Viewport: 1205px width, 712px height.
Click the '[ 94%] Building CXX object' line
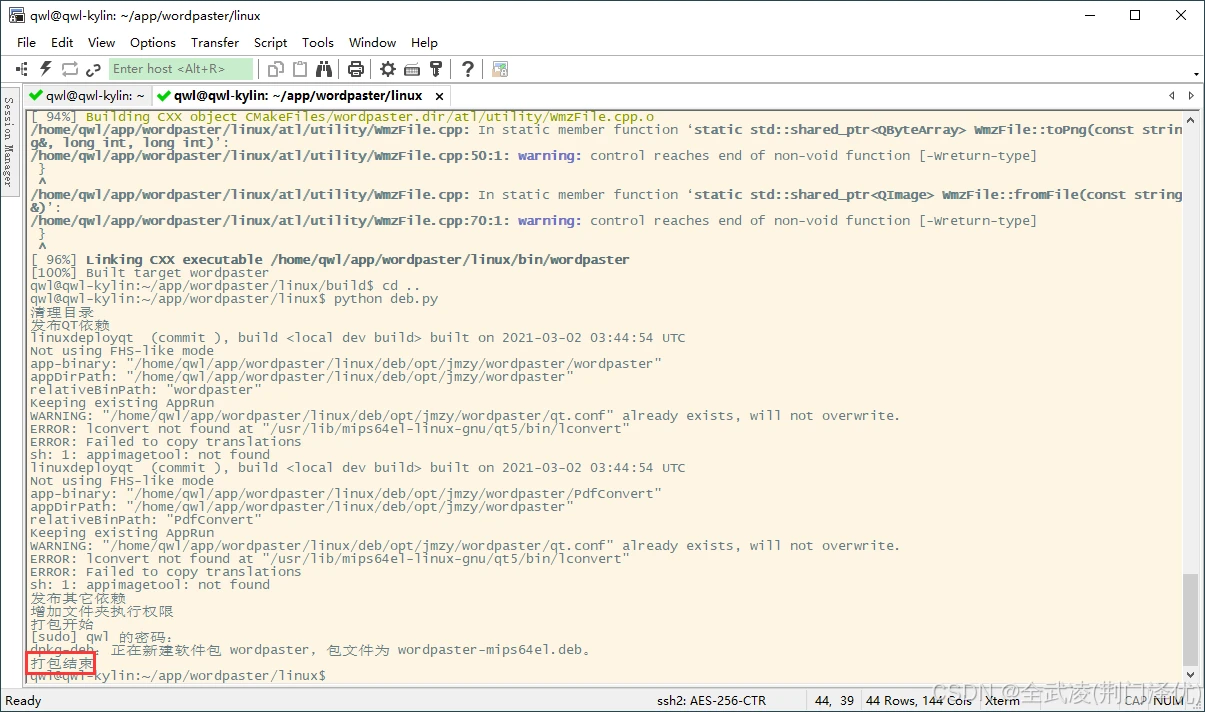tap(342, 117)
